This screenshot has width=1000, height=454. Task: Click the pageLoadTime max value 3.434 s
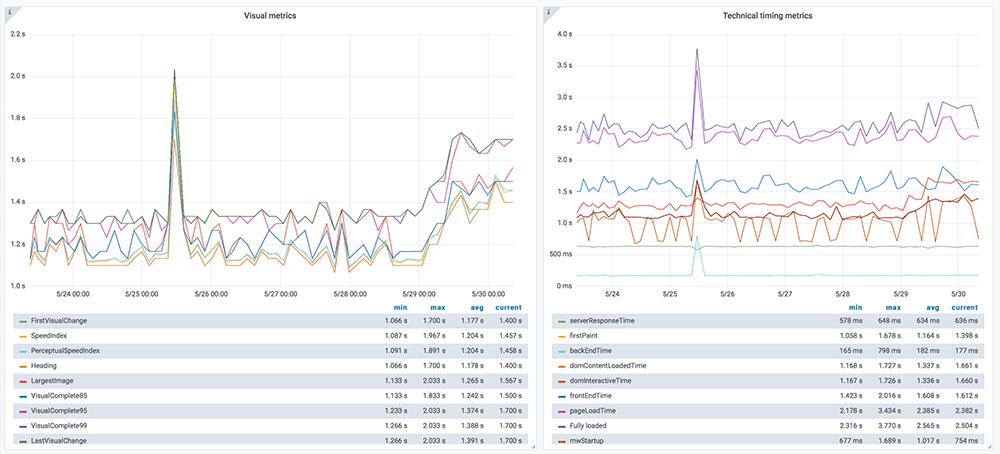[892, 411]
